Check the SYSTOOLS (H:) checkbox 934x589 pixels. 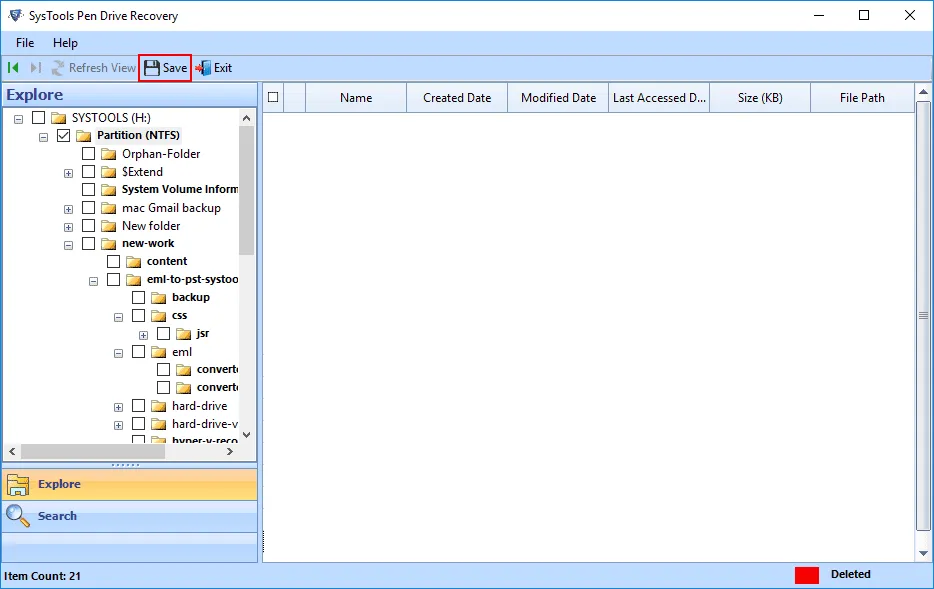[x=38, y=117]
